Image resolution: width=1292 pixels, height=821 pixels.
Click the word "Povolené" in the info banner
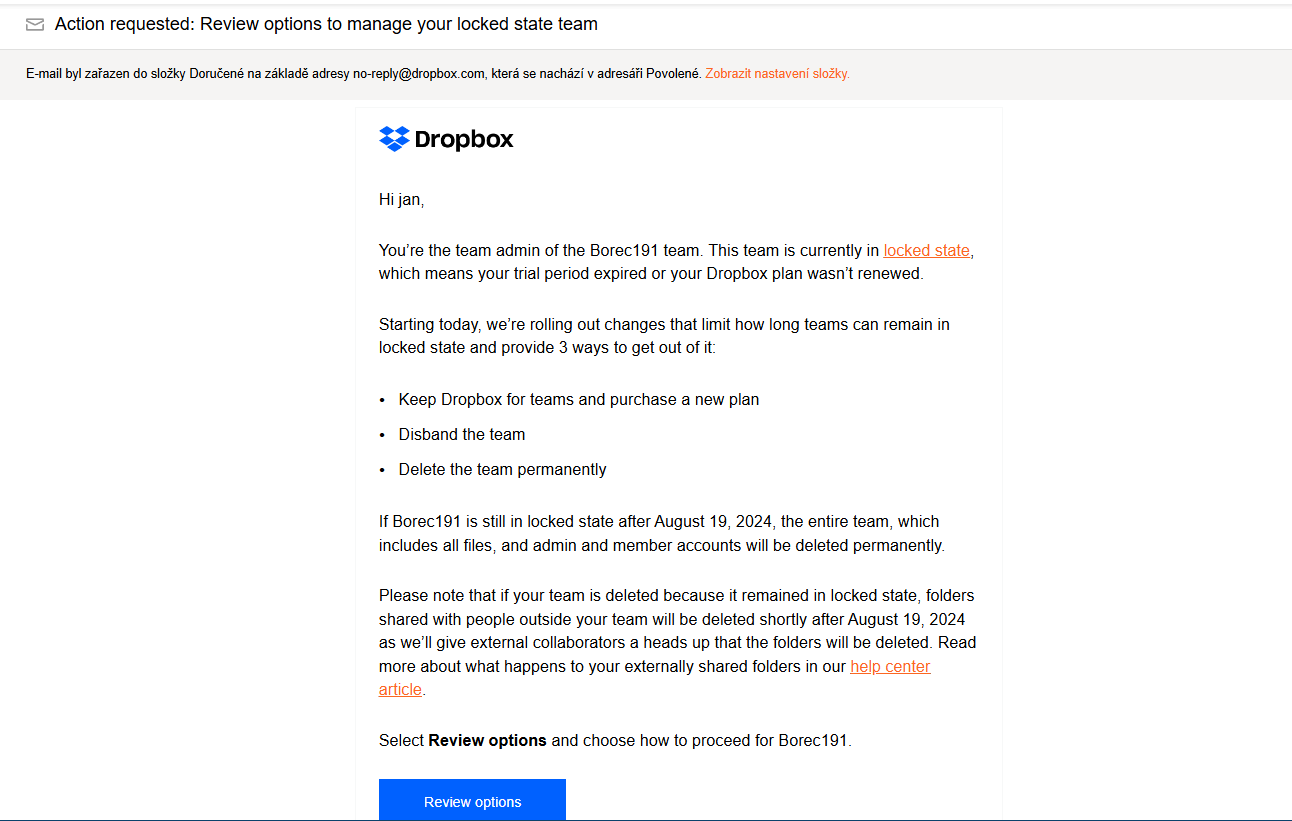coord(674,74)
